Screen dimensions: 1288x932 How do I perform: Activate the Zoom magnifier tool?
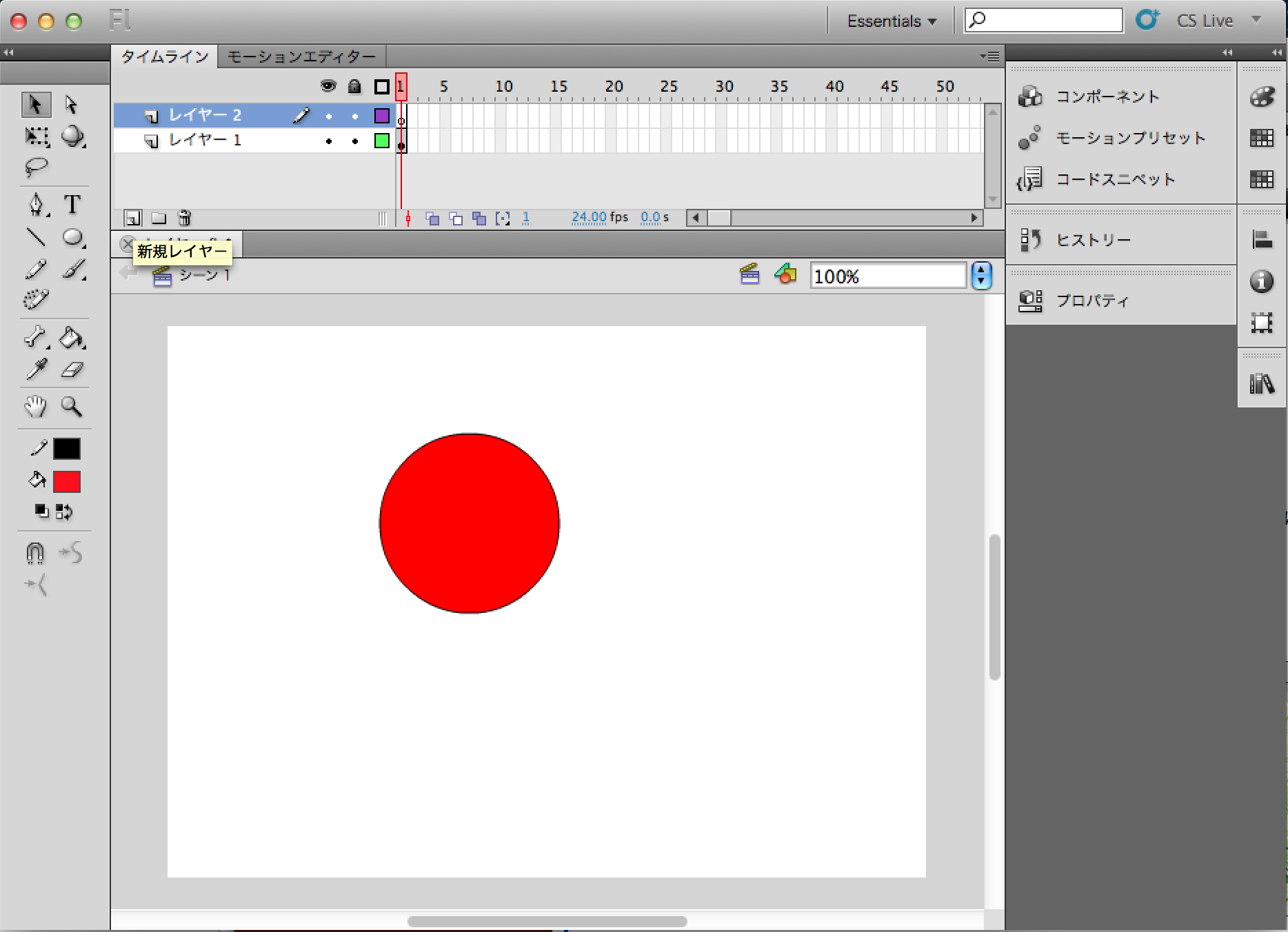pos(72,407)
